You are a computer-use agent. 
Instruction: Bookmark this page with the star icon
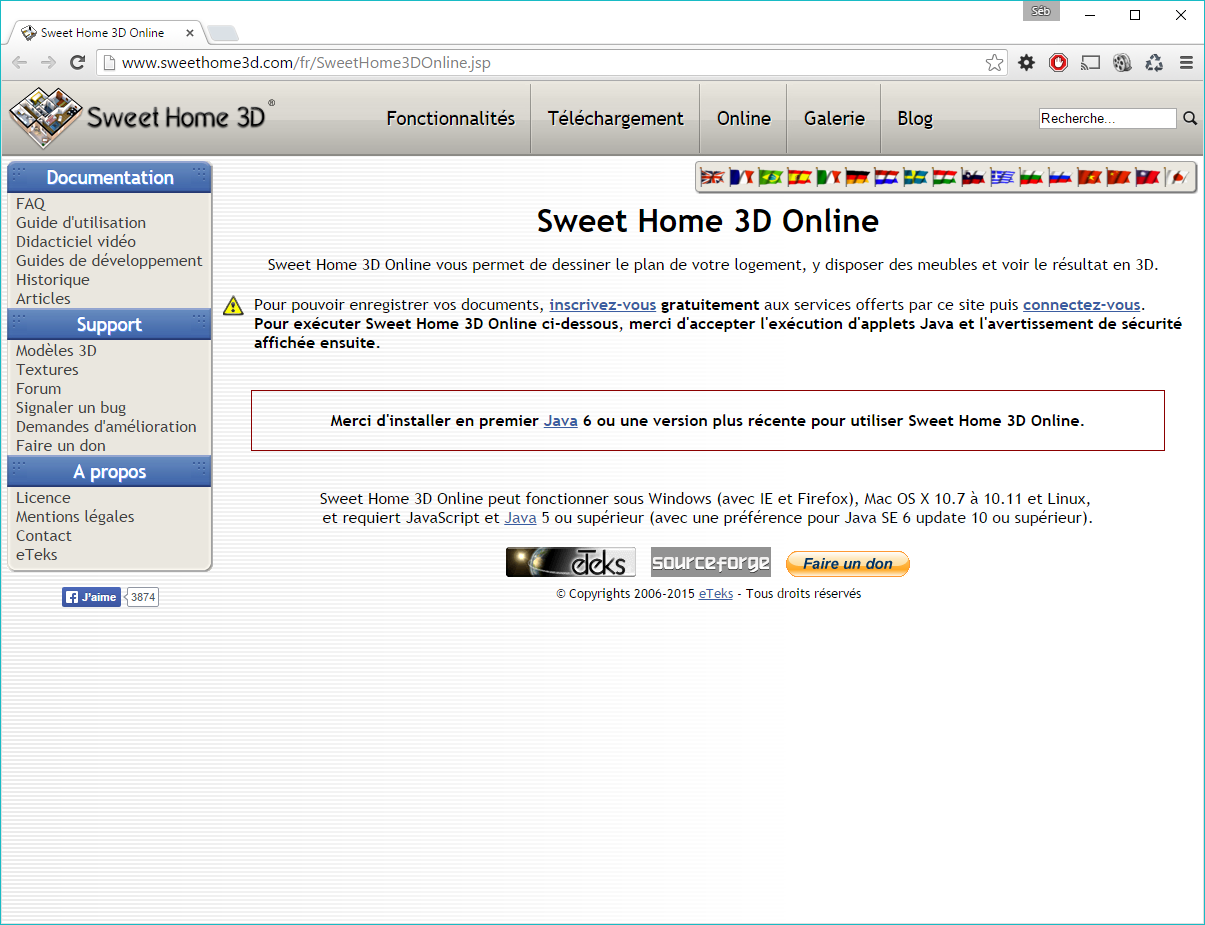coord(994,63)
